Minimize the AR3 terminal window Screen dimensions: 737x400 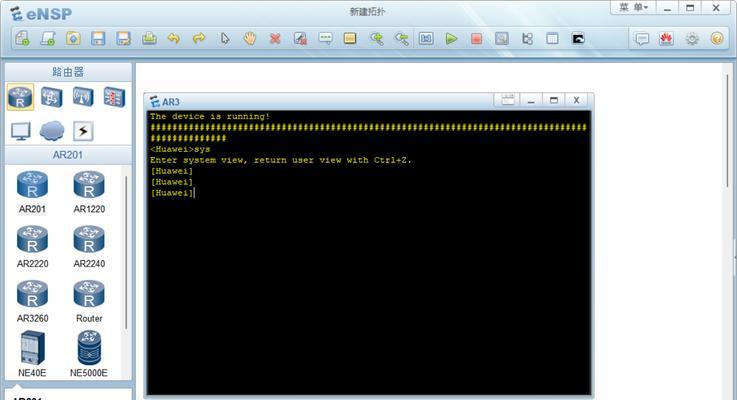pyautogui.click(x=531, y=100)
